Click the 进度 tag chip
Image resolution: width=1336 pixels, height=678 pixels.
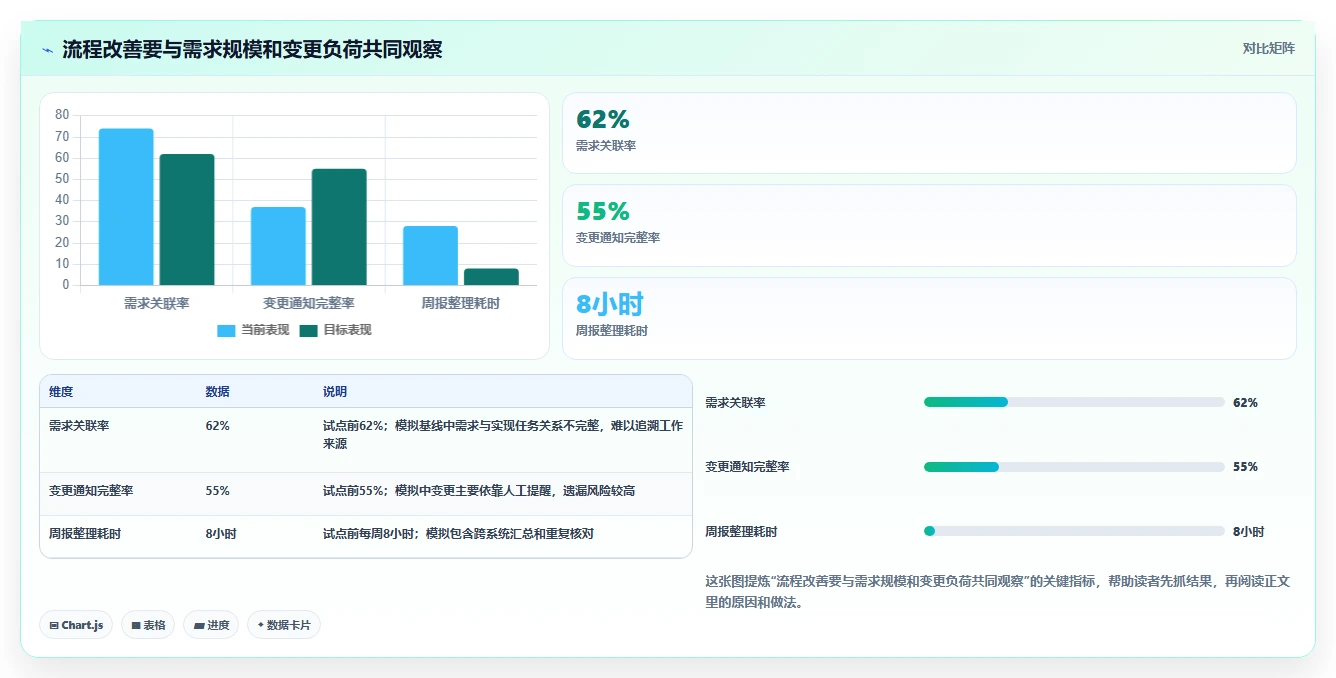pos(211,625)
